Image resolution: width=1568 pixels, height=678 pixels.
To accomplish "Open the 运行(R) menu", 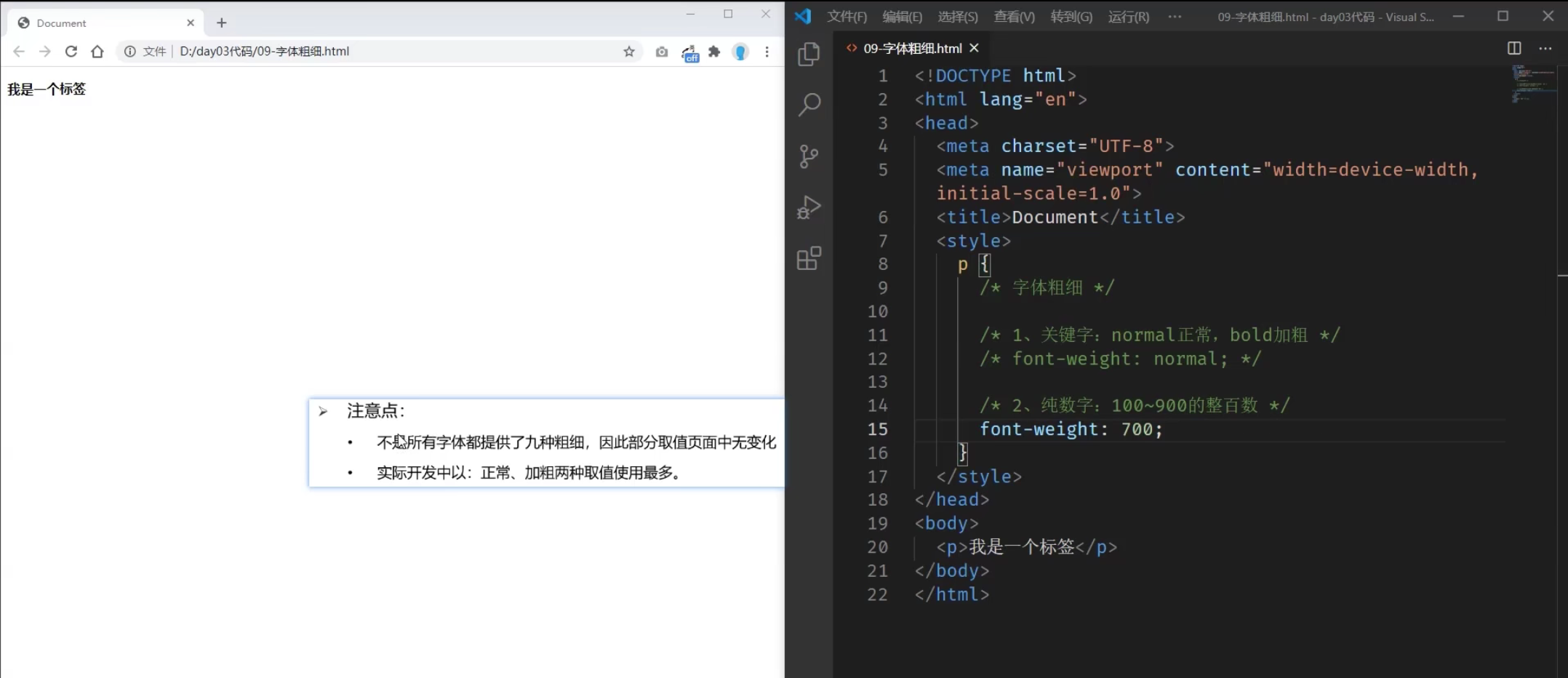I will click(x=1129, y=17).
